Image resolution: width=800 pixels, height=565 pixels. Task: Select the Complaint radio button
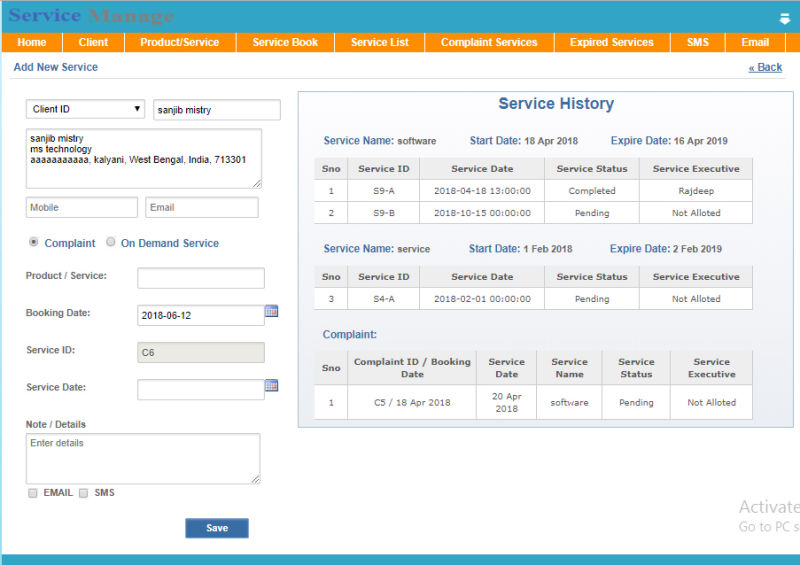pyautogui.click(x=34, y=242)
